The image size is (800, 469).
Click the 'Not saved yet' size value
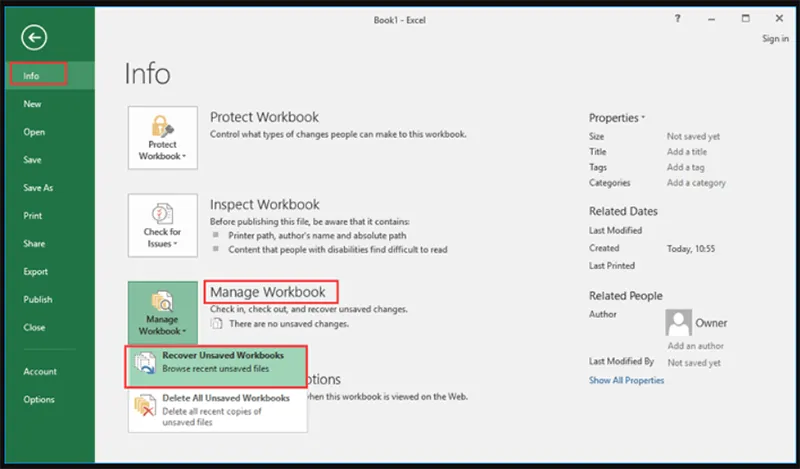click(693, 136)
